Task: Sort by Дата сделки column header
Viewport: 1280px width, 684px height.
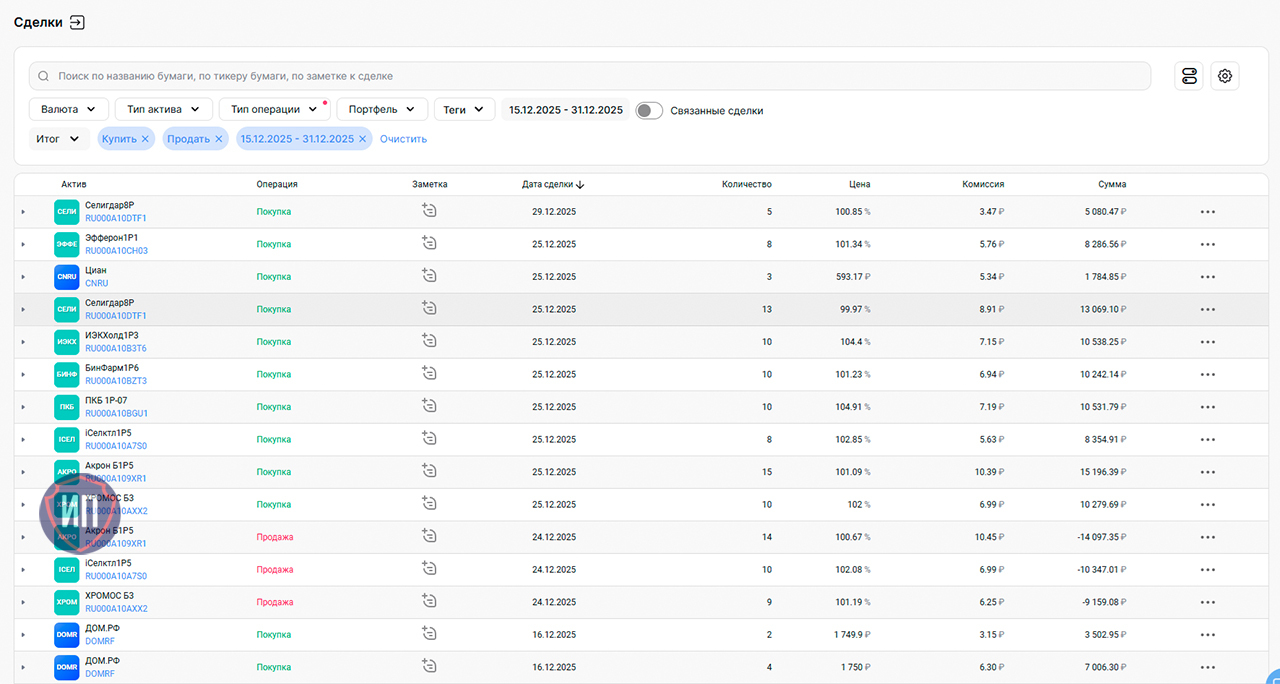Action: pos(552,184)
